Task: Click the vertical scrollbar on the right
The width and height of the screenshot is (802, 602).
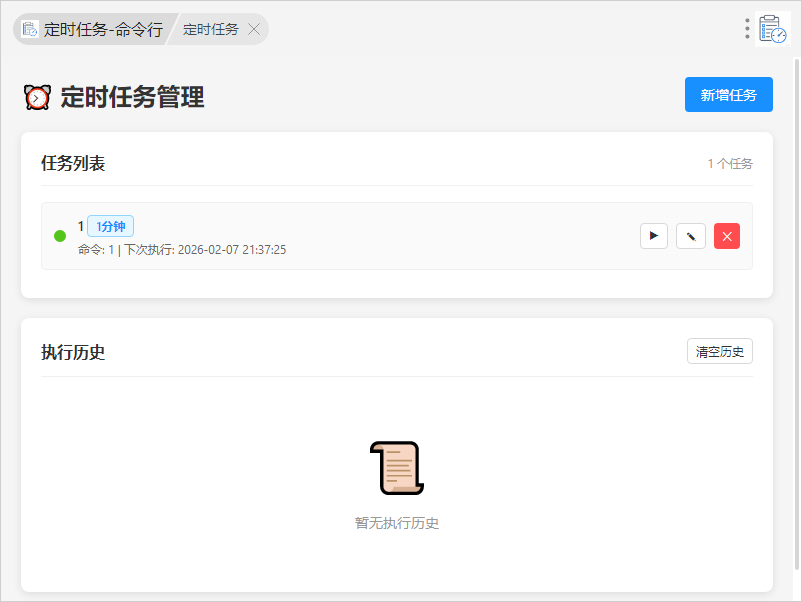Action: click(x=796, y=314)
